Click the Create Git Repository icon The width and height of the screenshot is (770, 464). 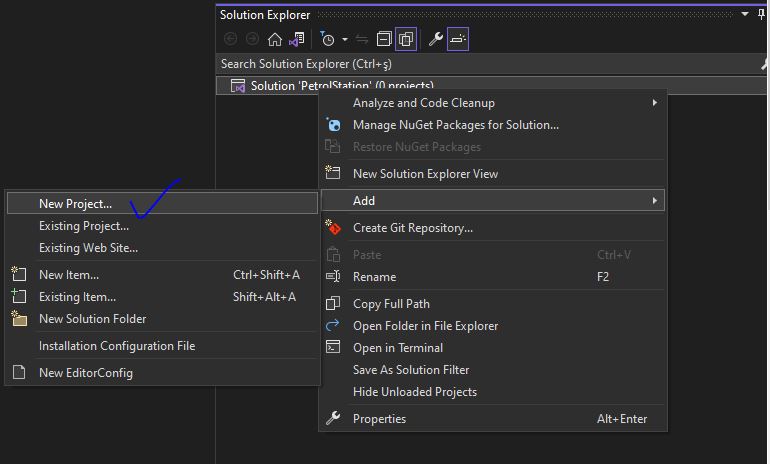pos(333,227)
